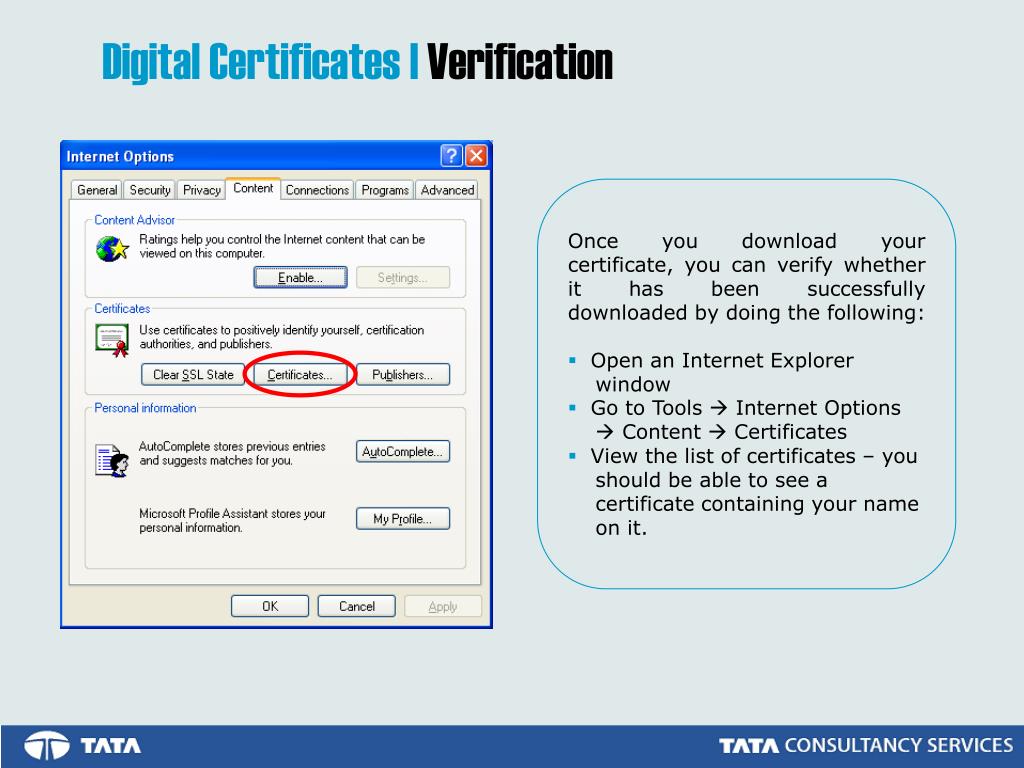The height and width of the screenshot is (768, 1024).
Task: Click the Verification heading word
Action: [520, 62]
